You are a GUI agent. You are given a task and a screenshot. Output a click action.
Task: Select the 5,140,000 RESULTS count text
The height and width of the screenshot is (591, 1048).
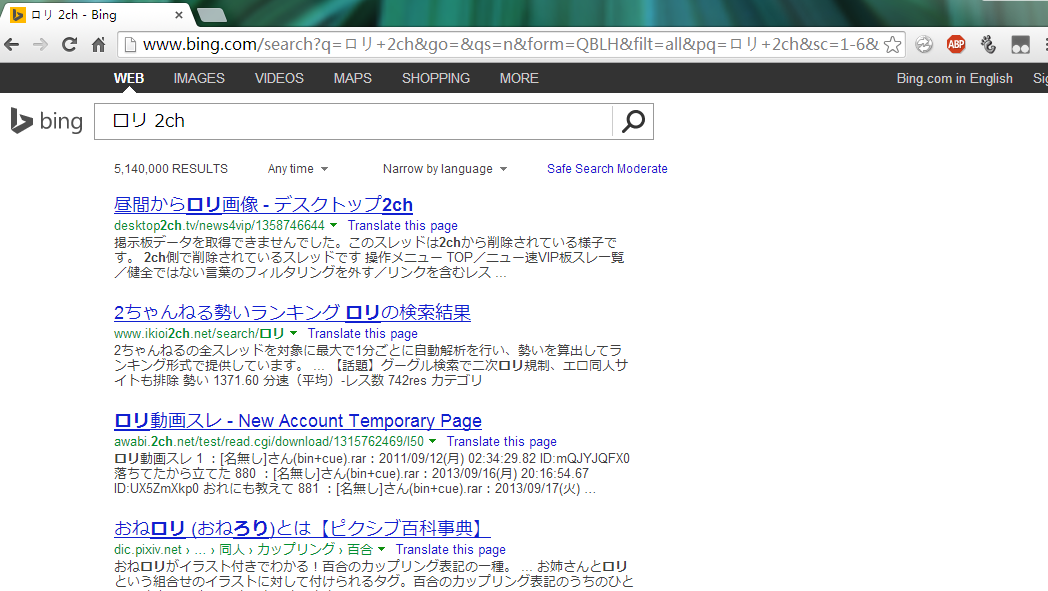(x=170, y=169)
